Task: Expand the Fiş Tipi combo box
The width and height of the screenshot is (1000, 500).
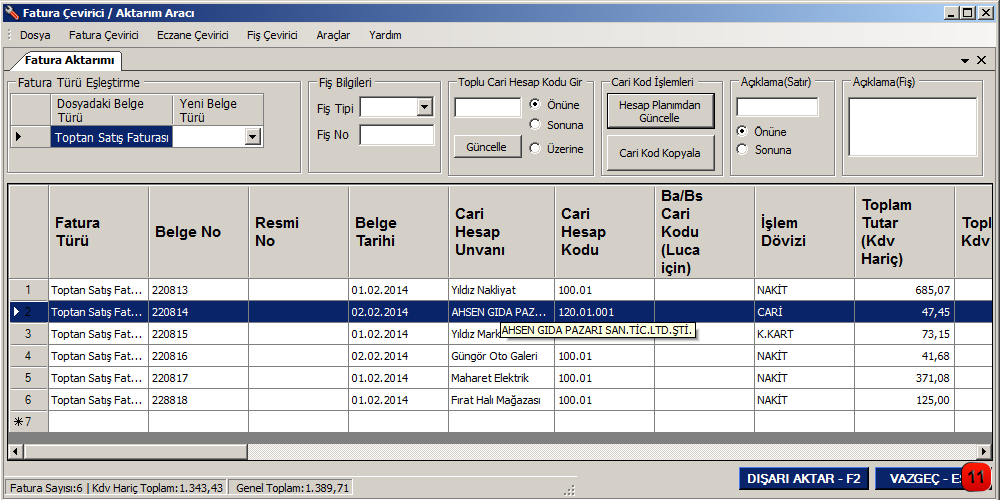Action: point(425,108)
